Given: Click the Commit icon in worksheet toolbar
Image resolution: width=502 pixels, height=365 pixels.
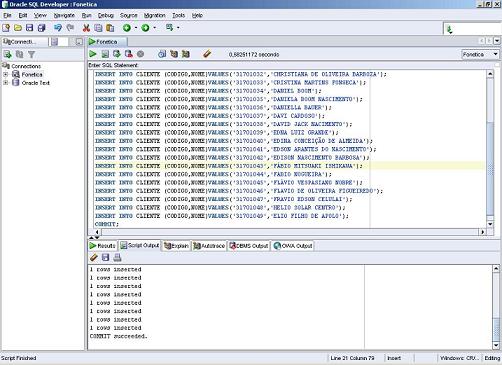Looking at the screenshot, I should click(x=117, y=54).
